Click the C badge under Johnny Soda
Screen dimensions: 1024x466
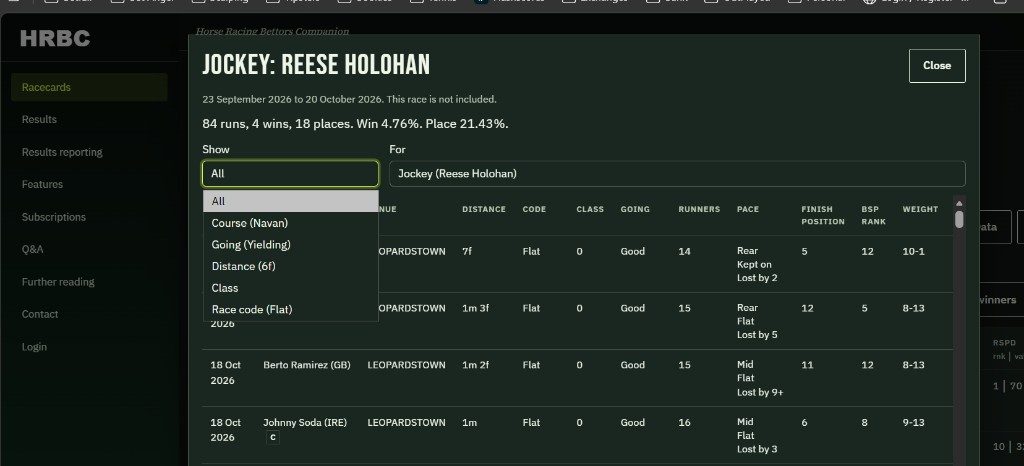click(x=273, y=437)
